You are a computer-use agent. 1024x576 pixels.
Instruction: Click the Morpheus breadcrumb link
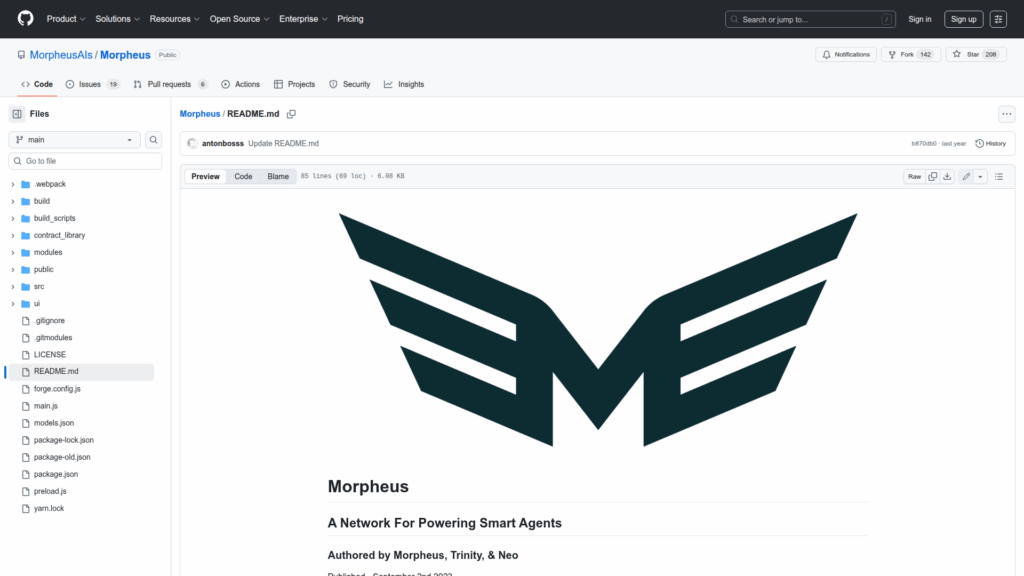coord(200,114)
